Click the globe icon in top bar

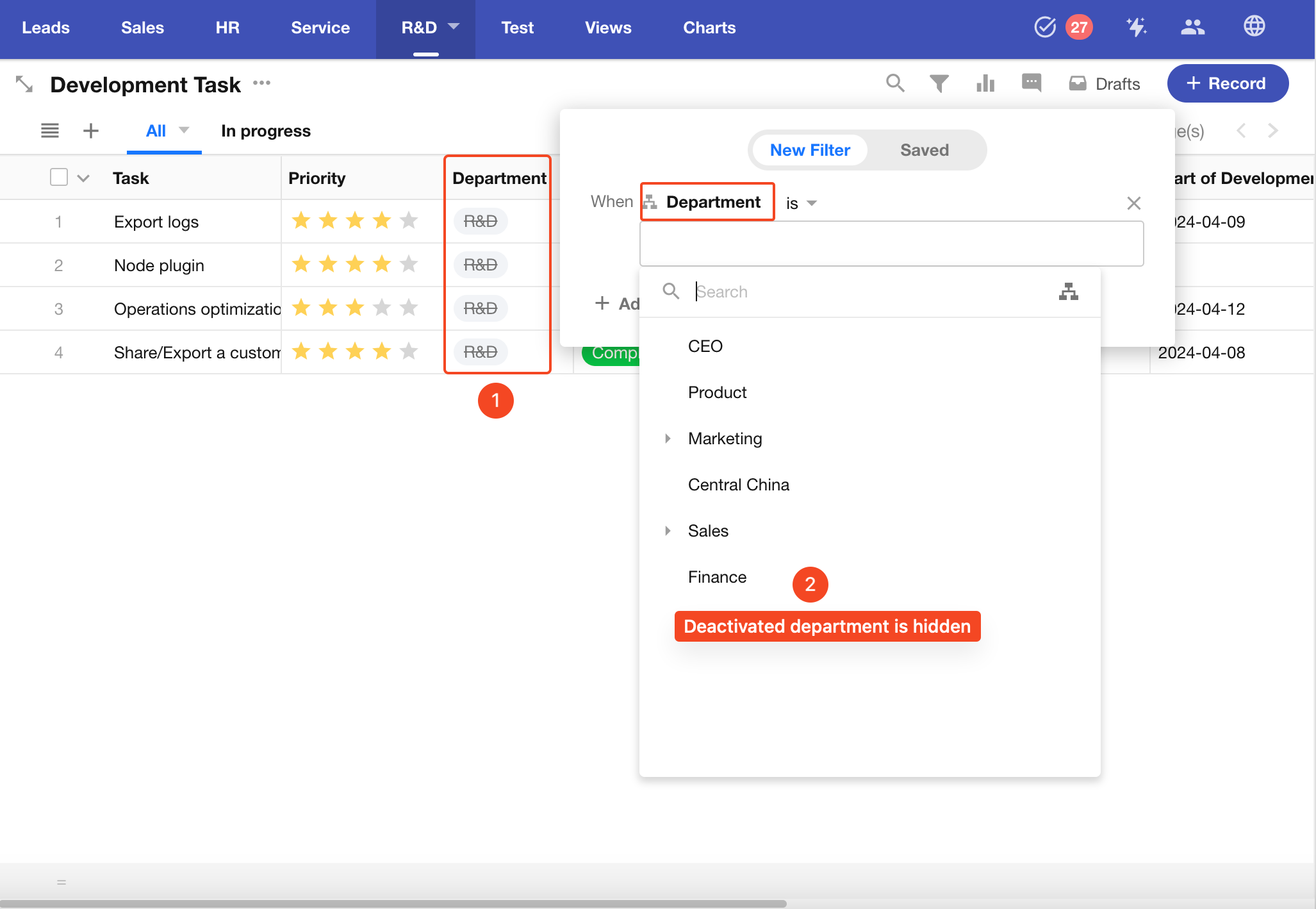pyautogui.click(x=1254, y=27)
